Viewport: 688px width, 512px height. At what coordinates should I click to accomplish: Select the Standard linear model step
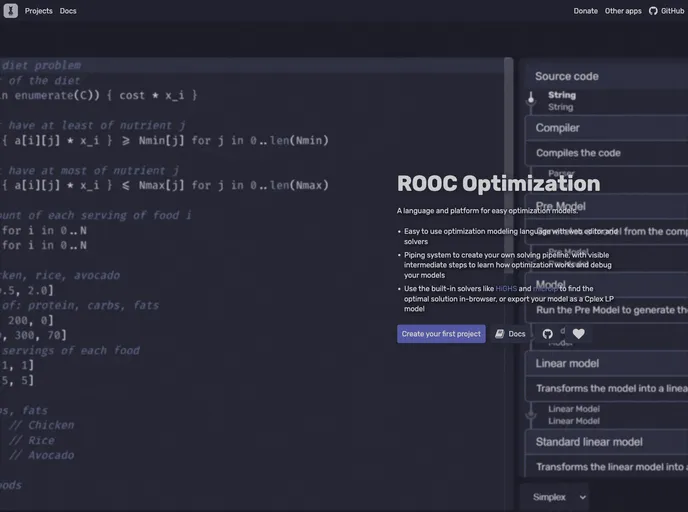(x=608, y=442)
